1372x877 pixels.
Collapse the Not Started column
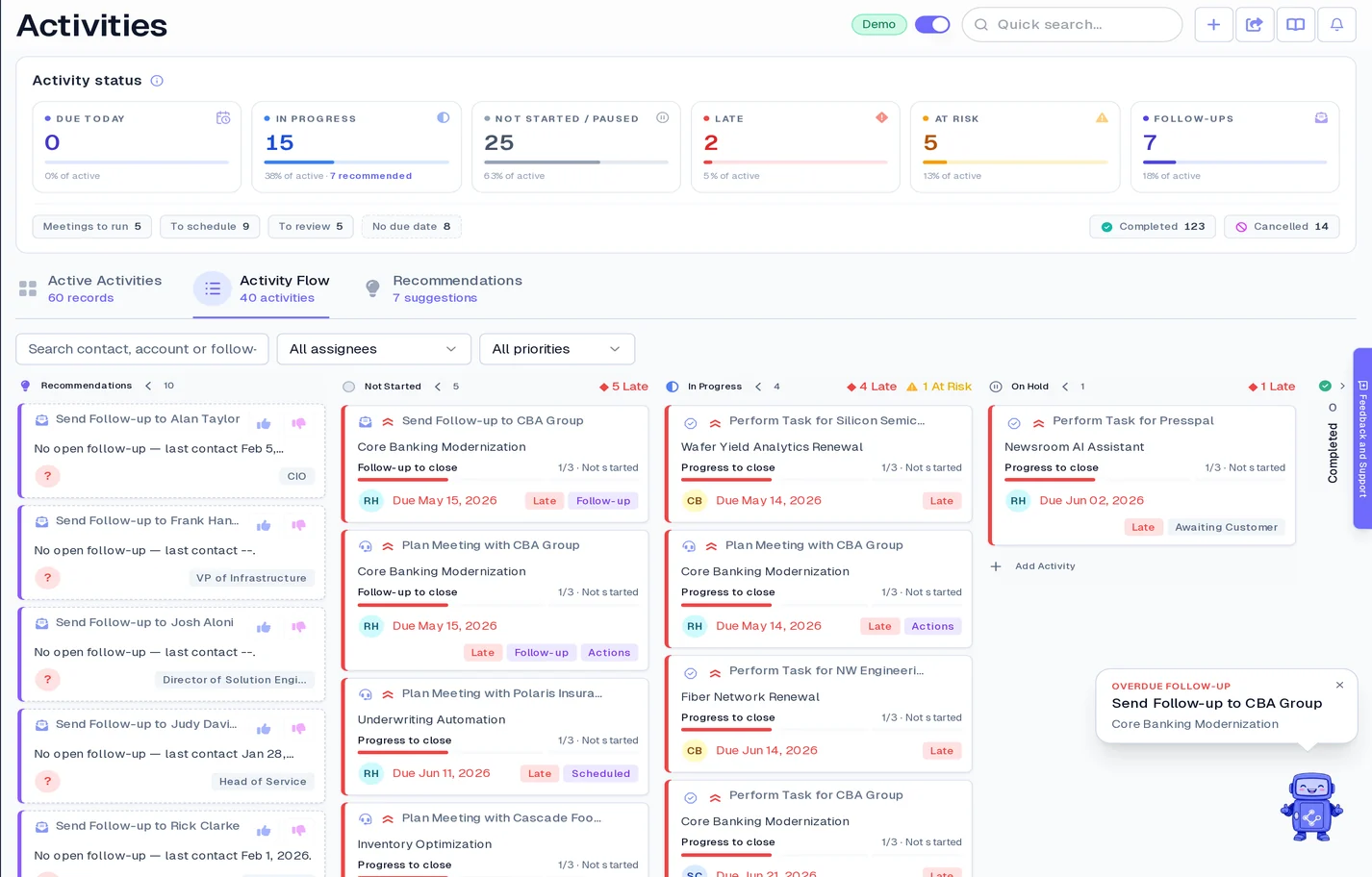[x=438, y=387]
